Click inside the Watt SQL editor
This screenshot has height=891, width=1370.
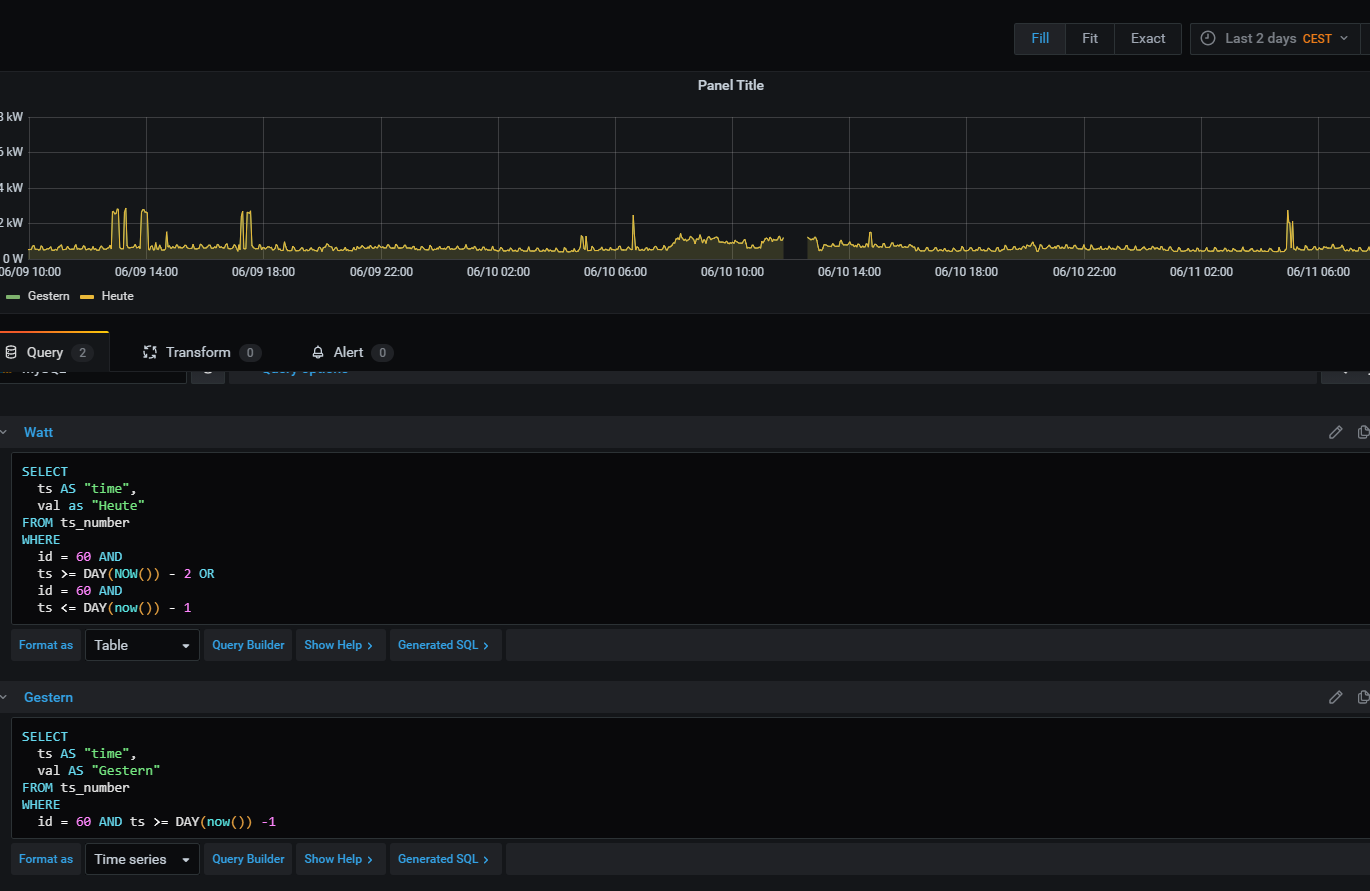click(690, 539)
